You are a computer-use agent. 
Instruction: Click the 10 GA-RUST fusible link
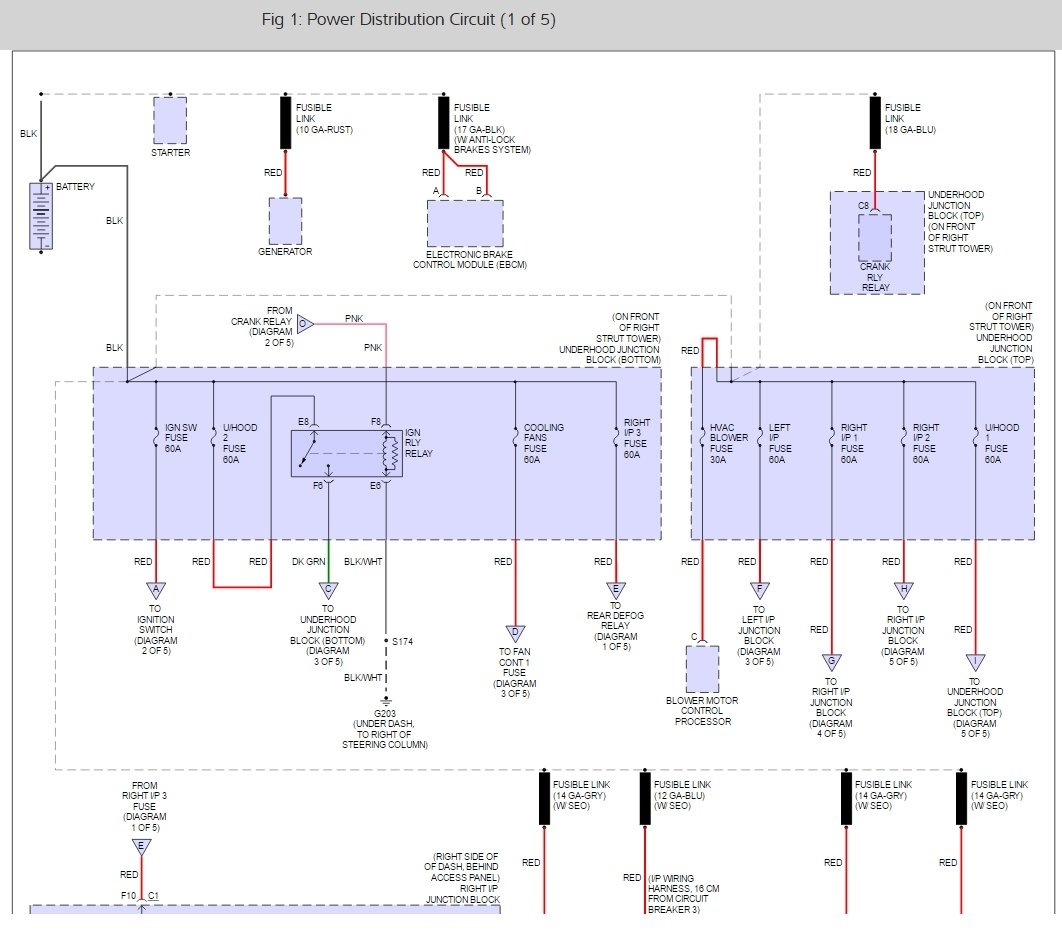click(286, 123)
